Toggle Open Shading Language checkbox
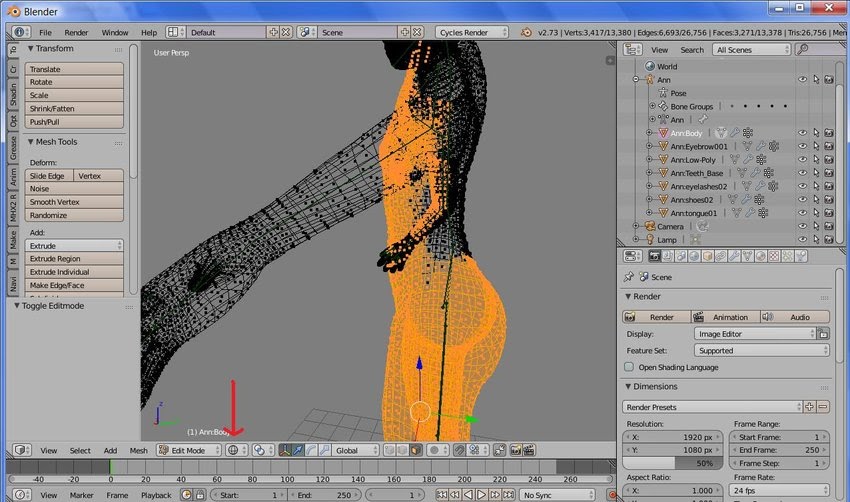The image size is (850, 502). [x=629, y=367]
